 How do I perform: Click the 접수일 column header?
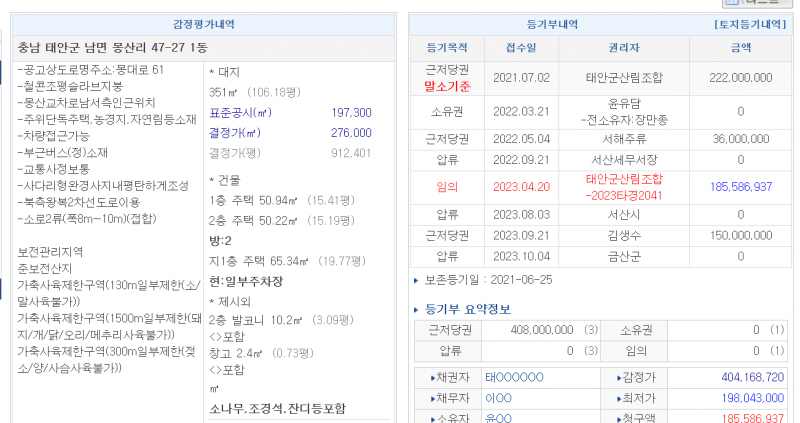click(x=518, y=47)
